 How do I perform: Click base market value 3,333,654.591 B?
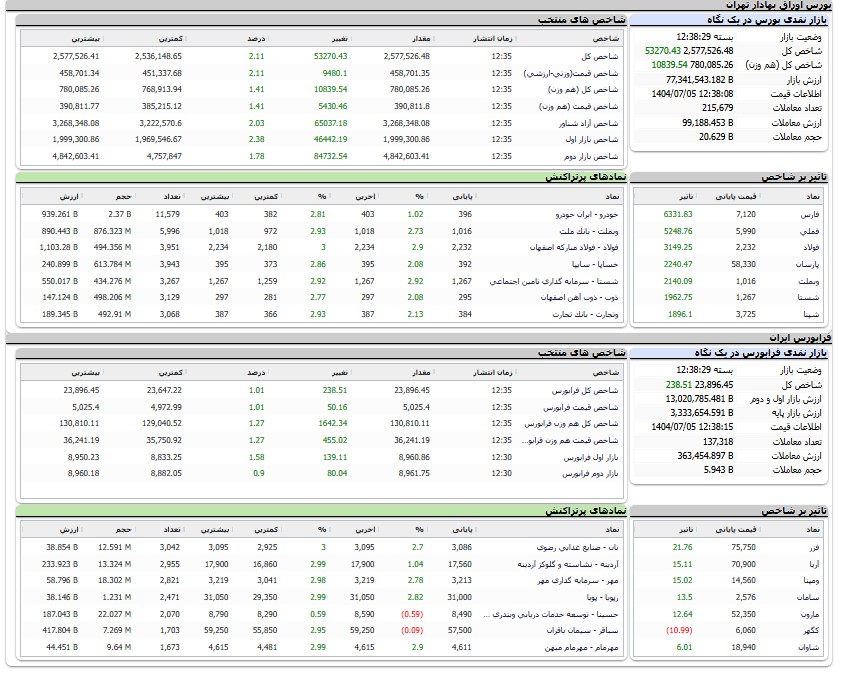click(x=701, y=413)
